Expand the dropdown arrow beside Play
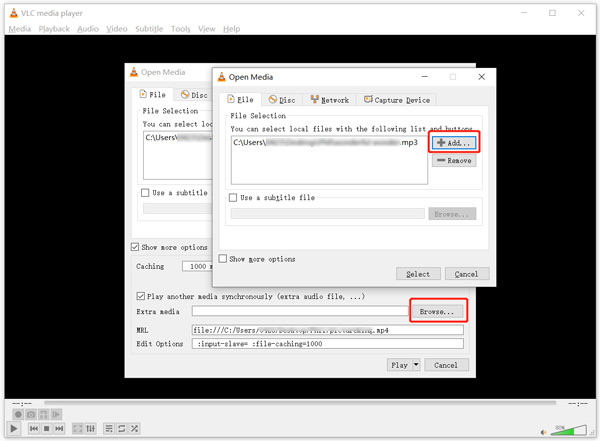The height and width of the screenshot is (441, 600). (x=416, y=365)
